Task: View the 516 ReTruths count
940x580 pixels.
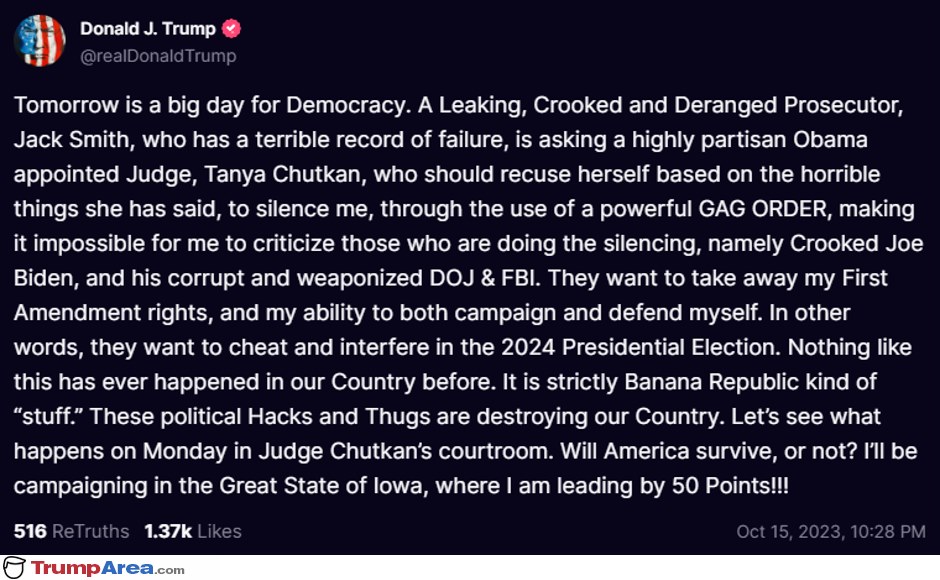Action: click(x=71, y=531)
